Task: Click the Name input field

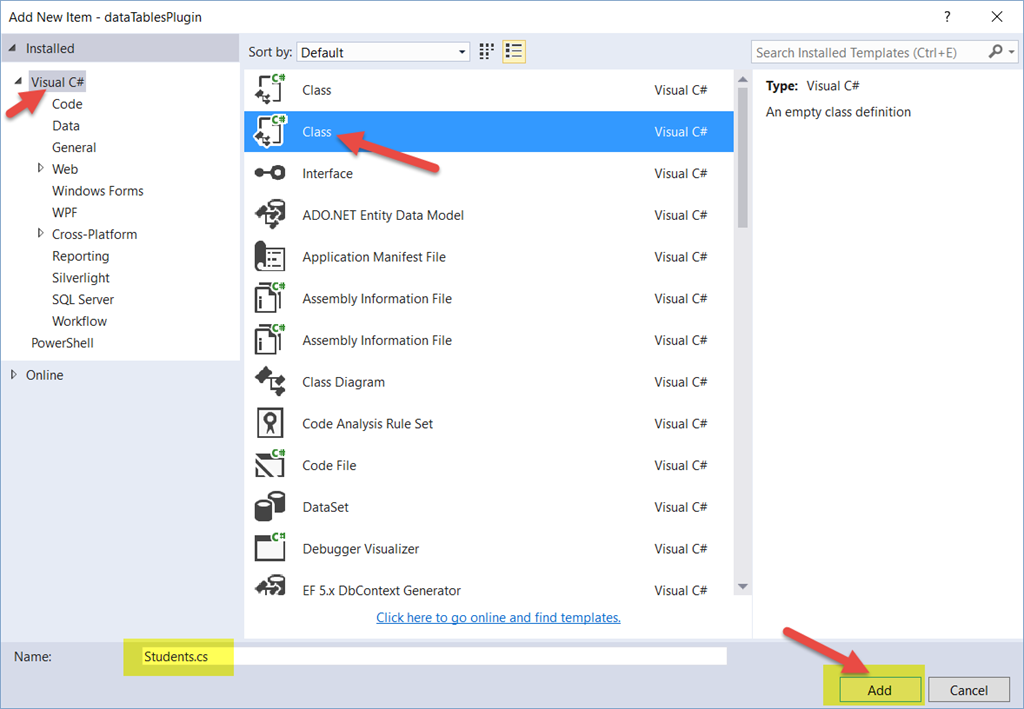Action: (434, 656)
